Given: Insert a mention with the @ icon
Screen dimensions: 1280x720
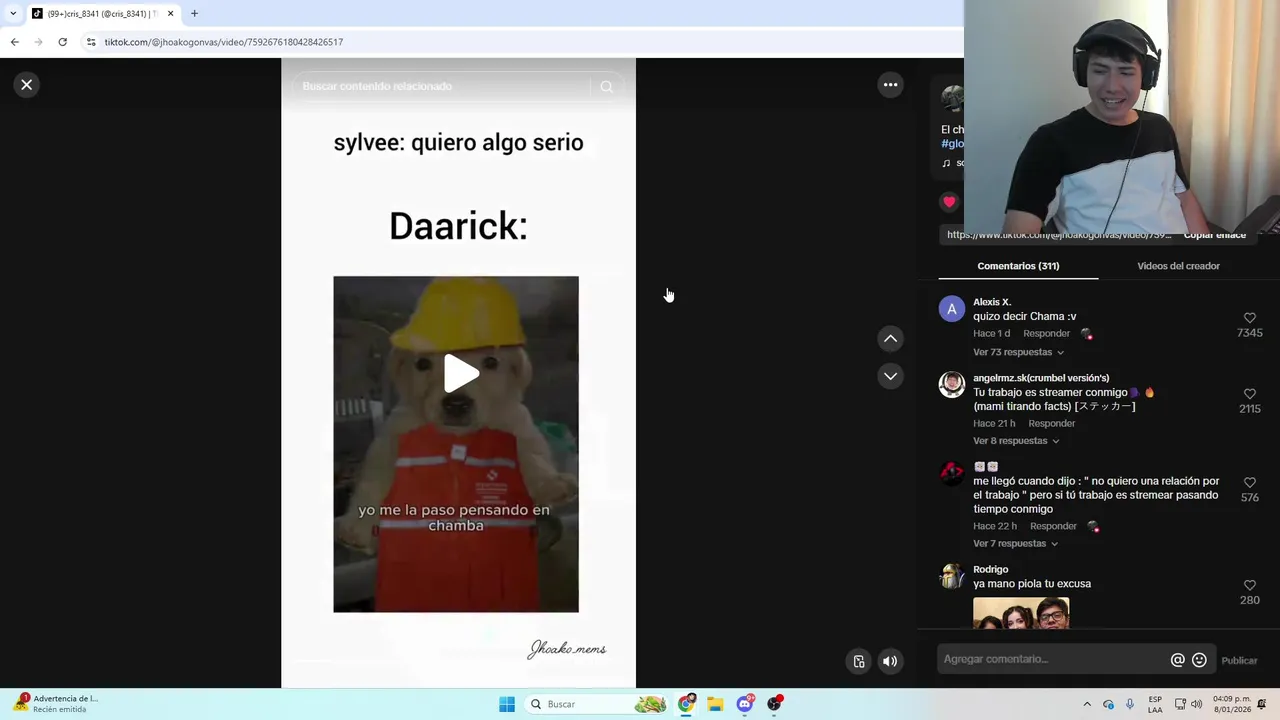Looking at the screenshot, I should tap(1177, 660).
